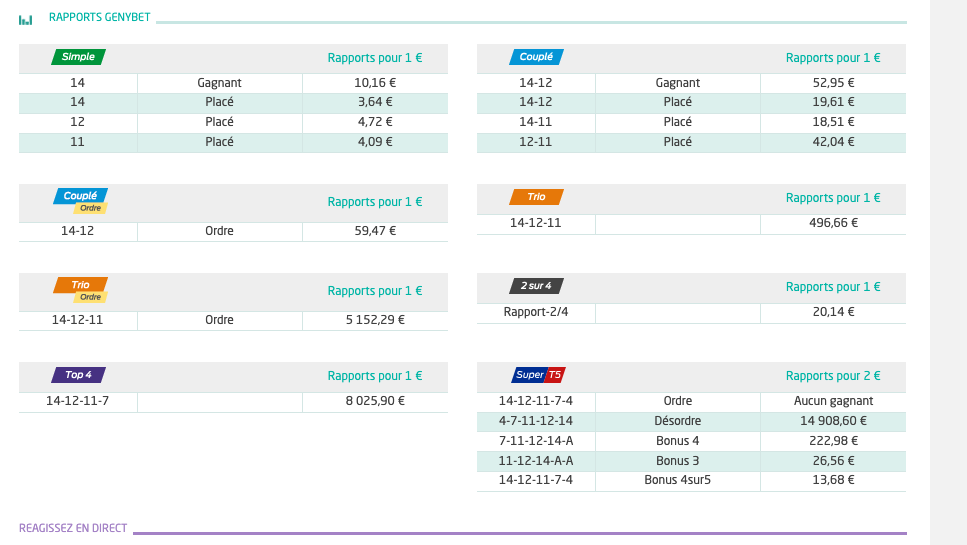This screenshot has height=545, width=967.
Task: Click the RAPPORTS GENYBET heading
Action: [x=99, y=17]
